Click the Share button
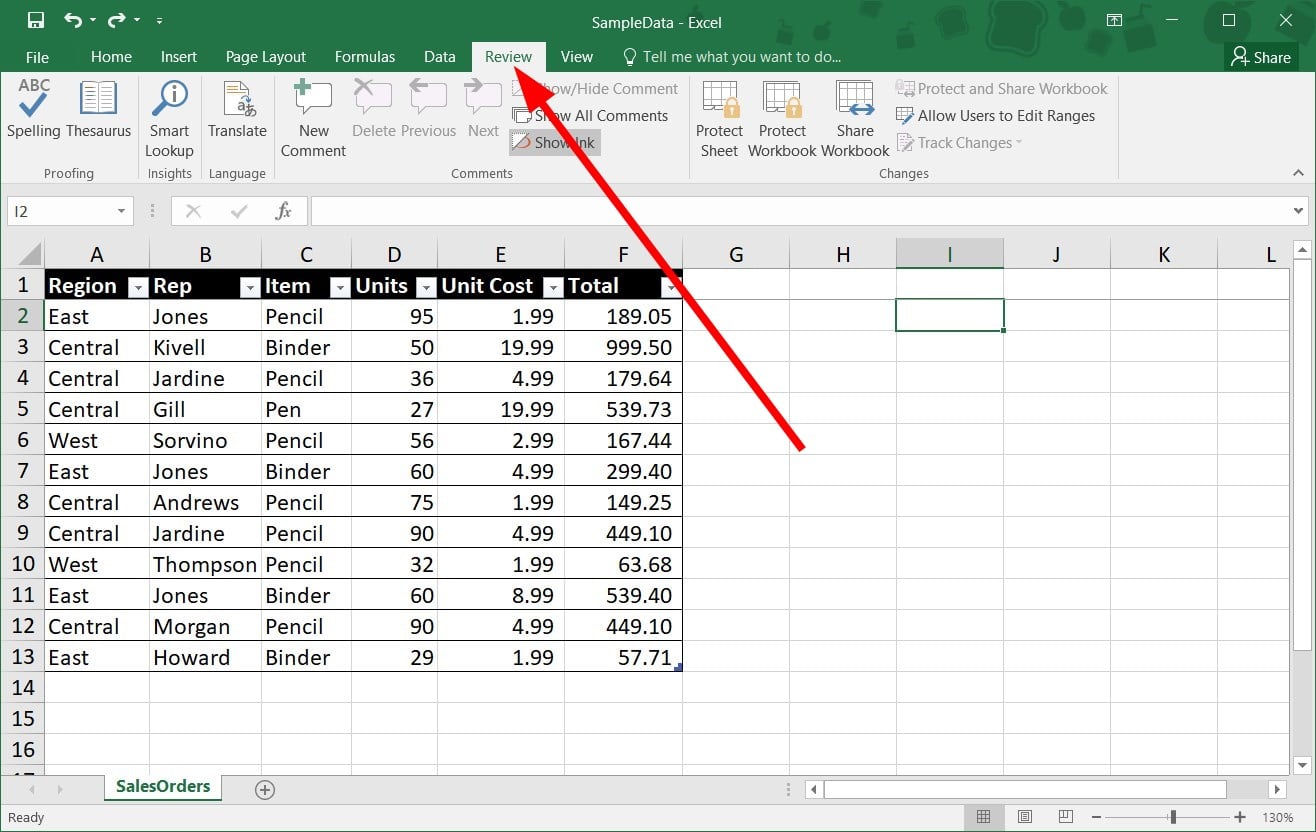This screenshot has height=832, width=1316. point(1261,57)
